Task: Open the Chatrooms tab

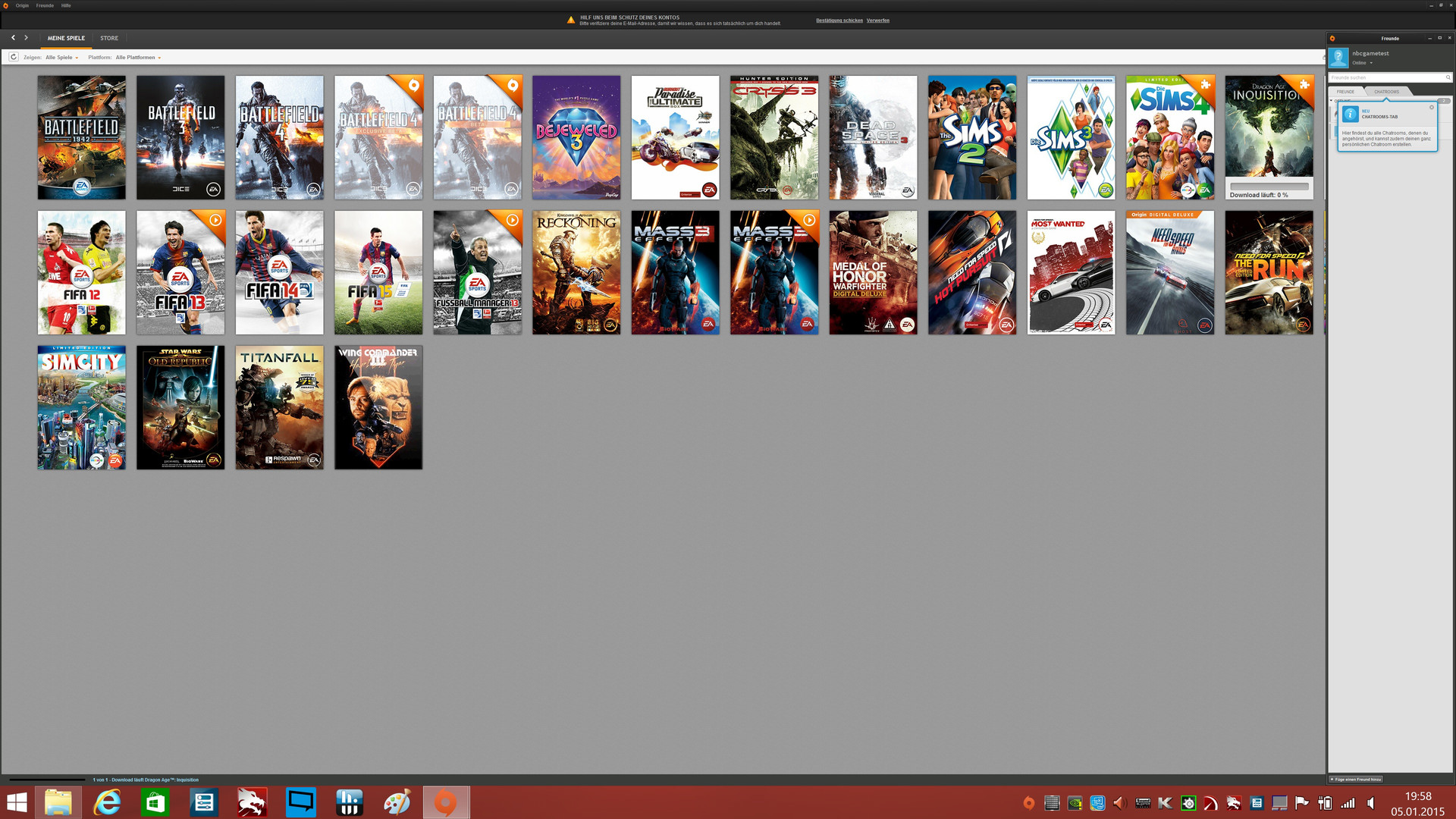Action: (1386, 92)
